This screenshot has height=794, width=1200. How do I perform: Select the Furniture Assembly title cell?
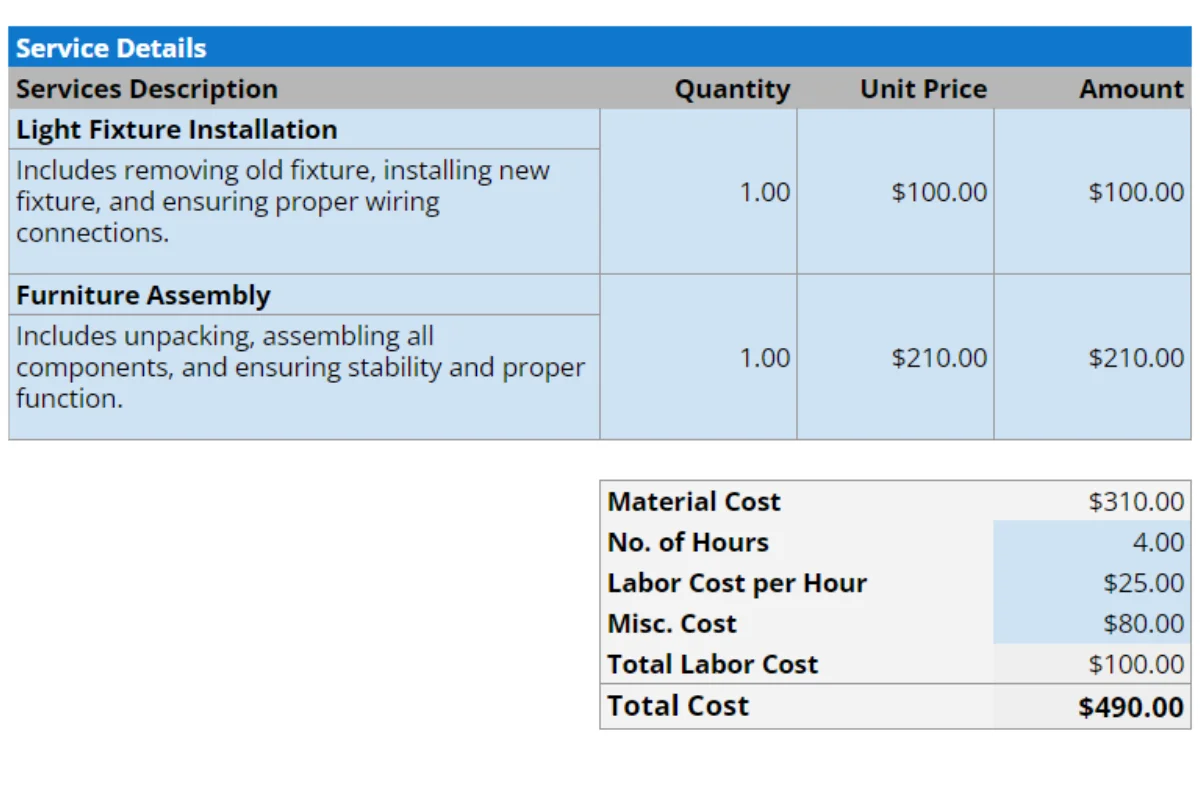click(143, 296)
